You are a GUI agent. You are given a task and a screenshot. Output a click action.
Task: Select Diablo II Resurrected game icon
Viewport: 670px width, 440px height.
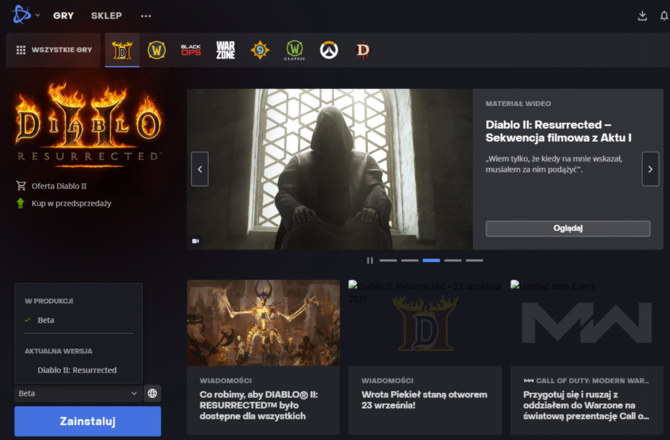pos(122,50)
